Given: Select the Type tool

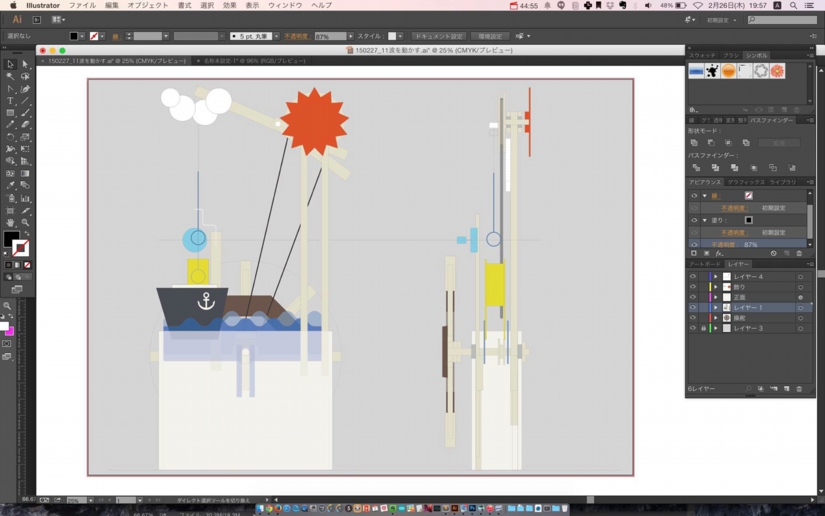Looking at the screenshot, I should pyautogui.click(x=10, y=101).
